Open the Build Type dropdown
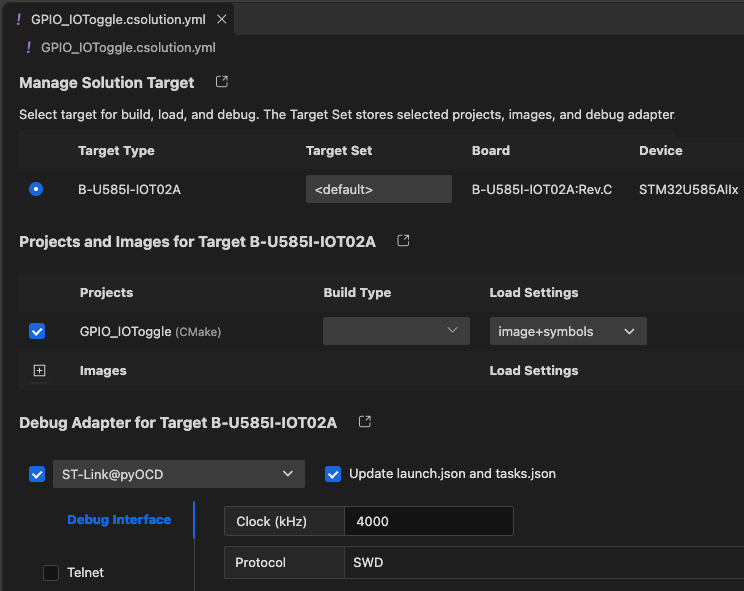The width and height of the screenshot is (744, 591). (396, 331)
